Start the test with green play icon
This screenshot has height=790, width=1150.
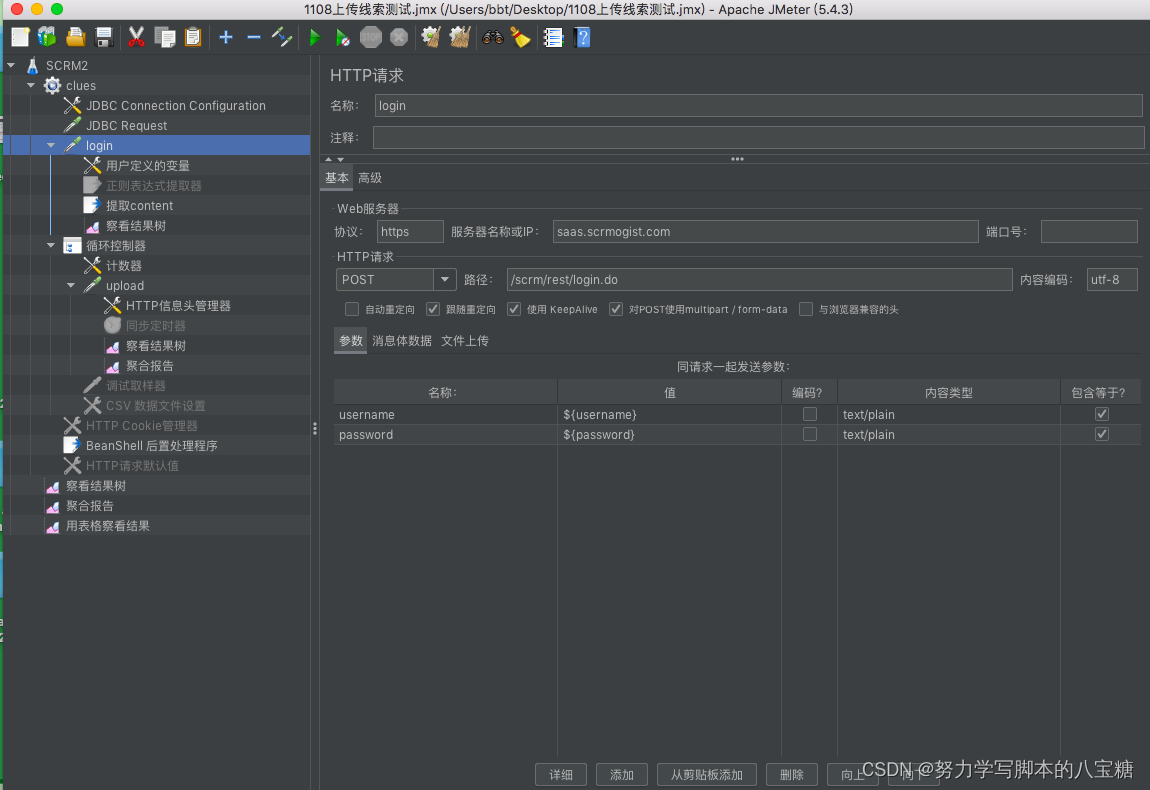[x=315, y=37]
